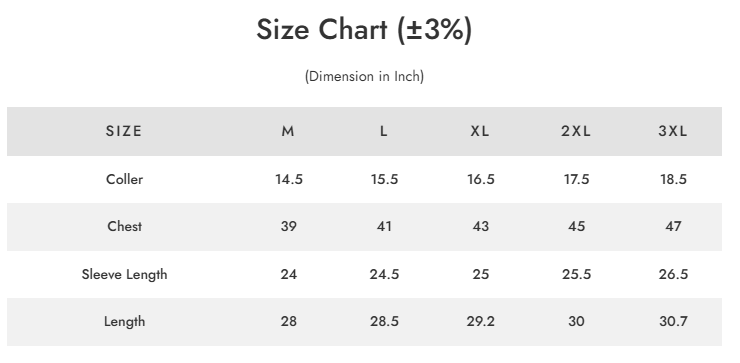Click the SIZE column header
The height and width of the screenshot is (363, 740).
tap(124, 131)
